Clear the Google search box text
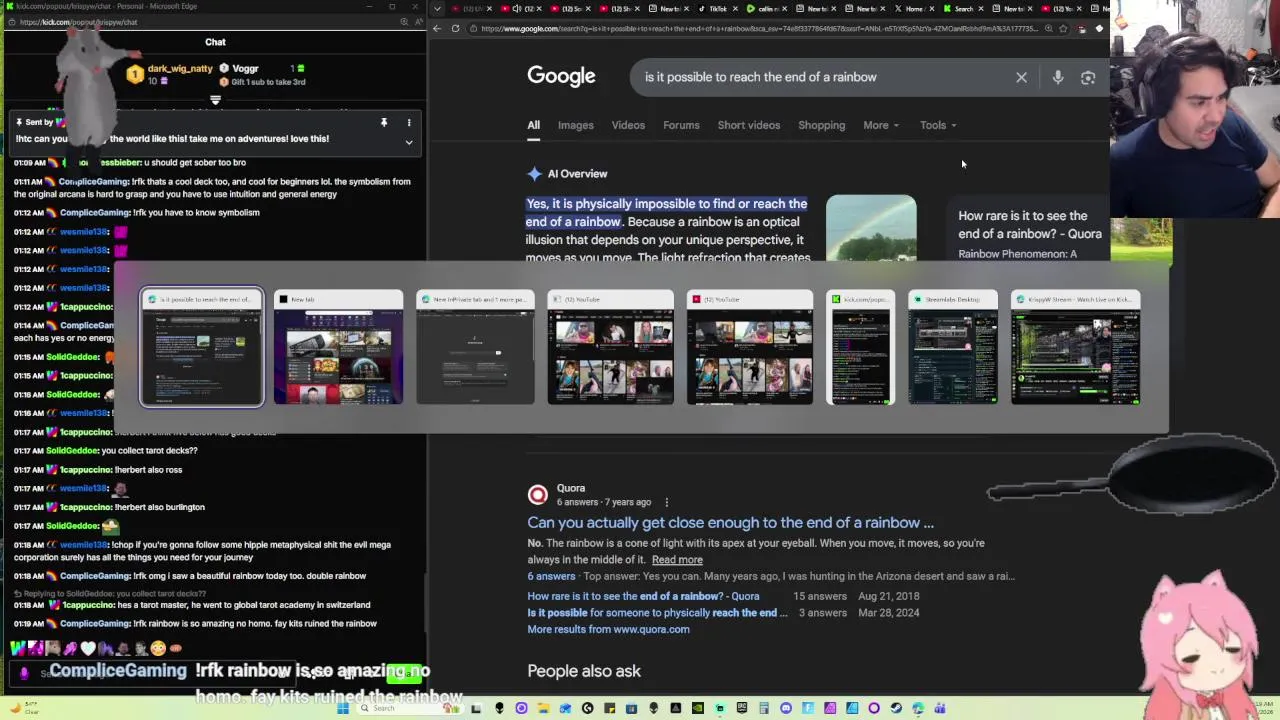Image resolution: width=1280 pixels, height=720 pixels. click(1021, 77)
